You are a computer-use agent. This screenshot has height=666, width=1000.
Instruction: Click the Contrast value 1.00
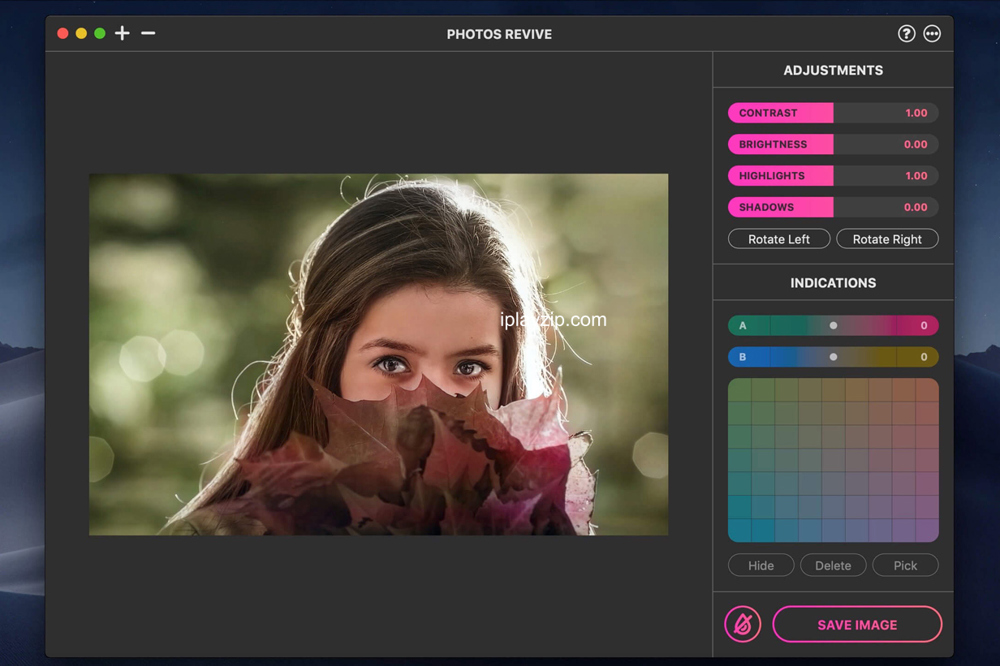[916, 113]
